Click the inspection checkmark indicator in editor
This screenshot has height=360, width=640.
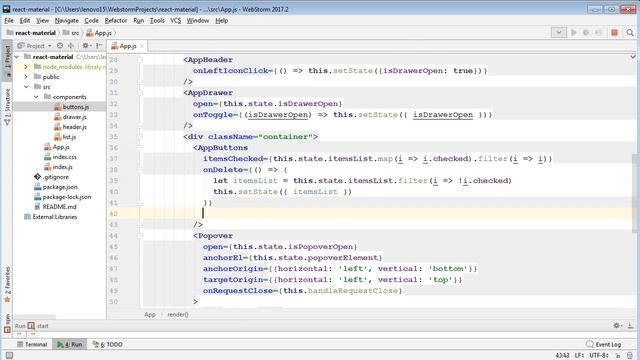(x=633, y=57)
